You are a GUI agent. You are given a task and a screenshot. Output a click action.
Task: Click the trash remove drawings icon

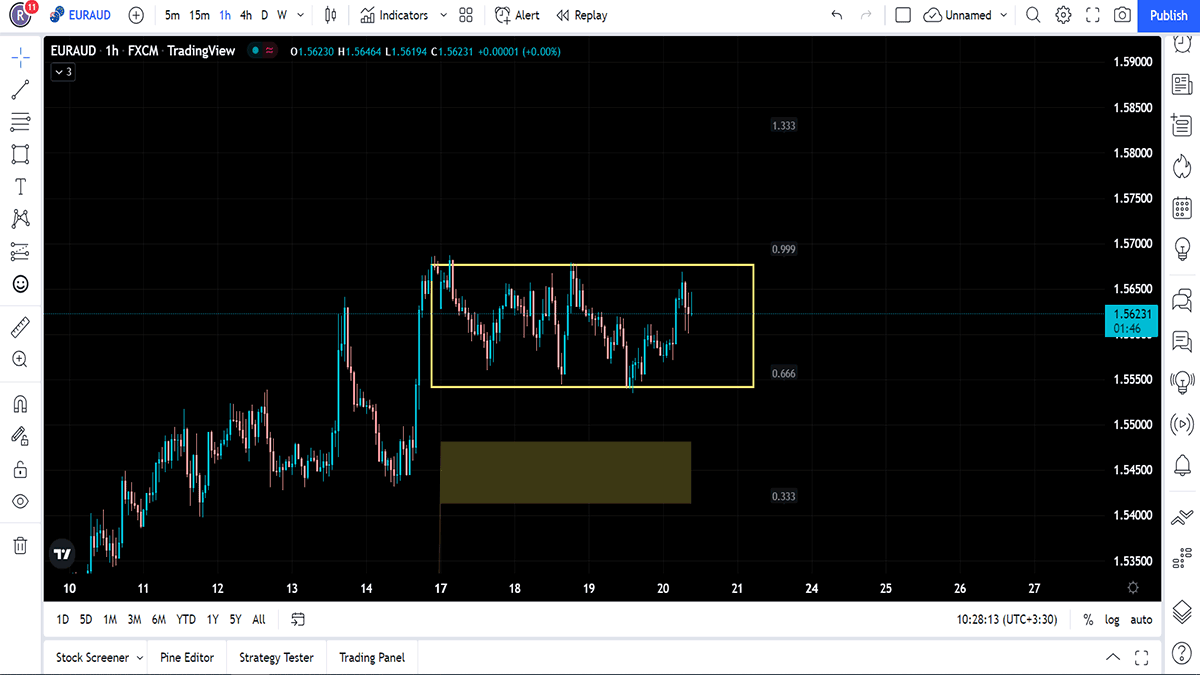click(x=20, y=545)
